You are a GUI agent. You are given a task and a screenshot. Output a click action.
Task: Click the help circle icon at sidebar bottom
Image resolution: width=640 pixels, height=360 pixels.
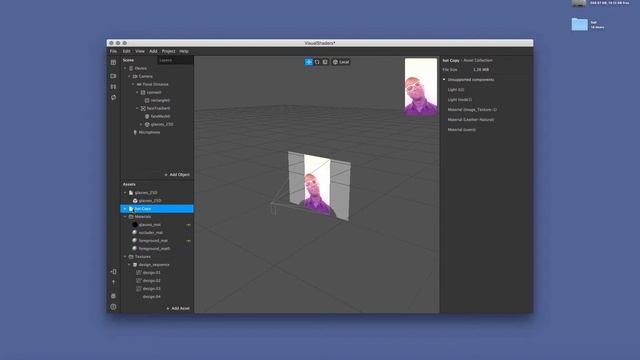(x=113, y=307)
